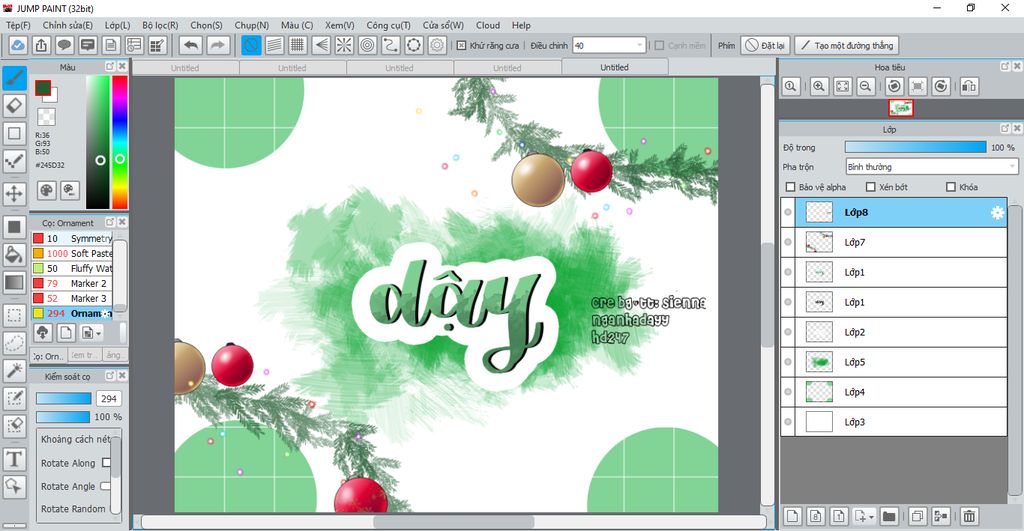Image resolution: width=1024 pixels, height=531 pixels.
Task: Select the rectangular Selection tool
Action: (x=14, y=315)
